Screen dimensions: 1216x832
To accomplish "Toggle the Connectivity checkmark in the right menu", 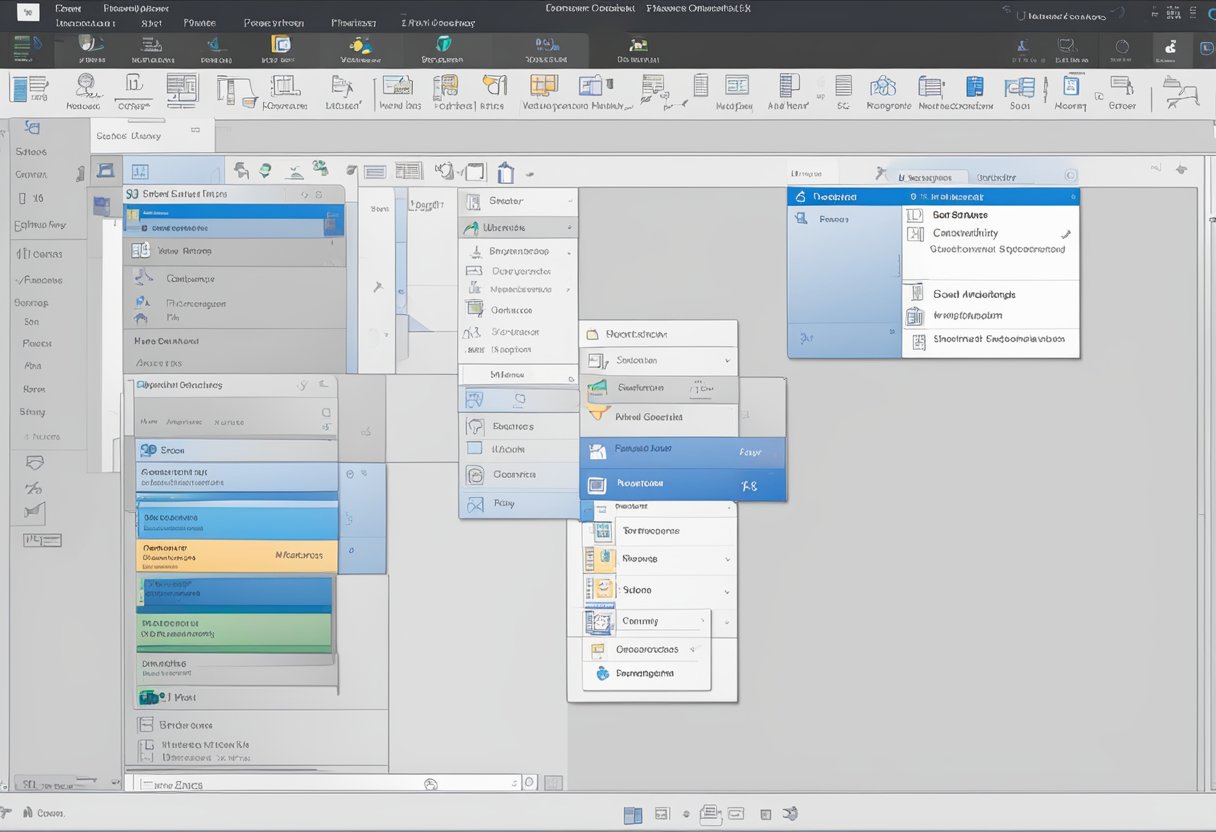I will [1066, 234].
